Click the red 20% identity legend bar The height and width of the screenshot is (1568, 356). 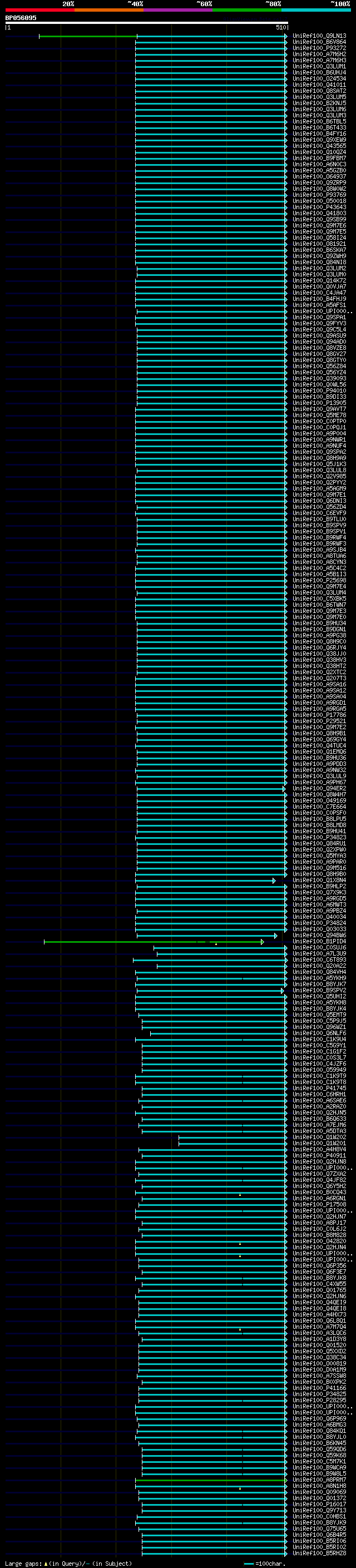click(39, 10)
